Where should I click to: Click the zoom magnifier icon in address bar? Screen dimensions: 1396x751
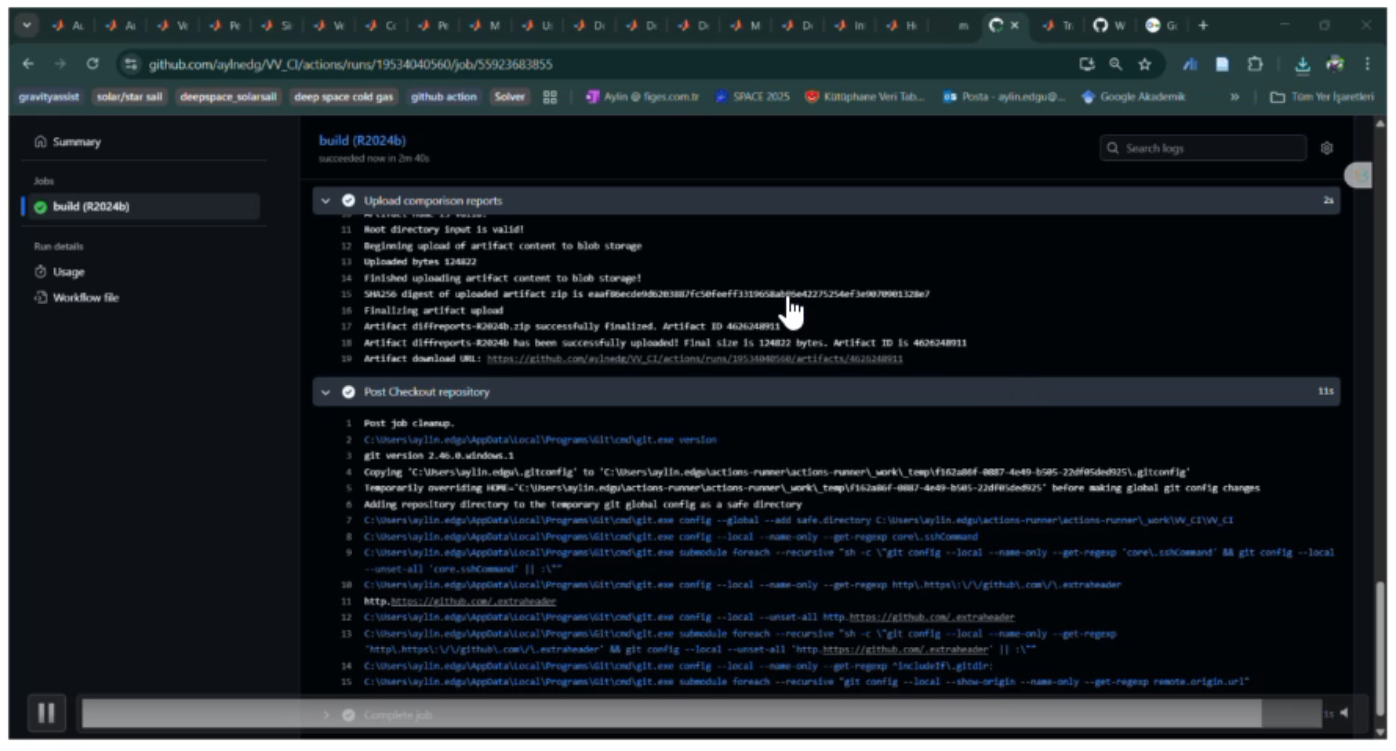[1115, 64]
